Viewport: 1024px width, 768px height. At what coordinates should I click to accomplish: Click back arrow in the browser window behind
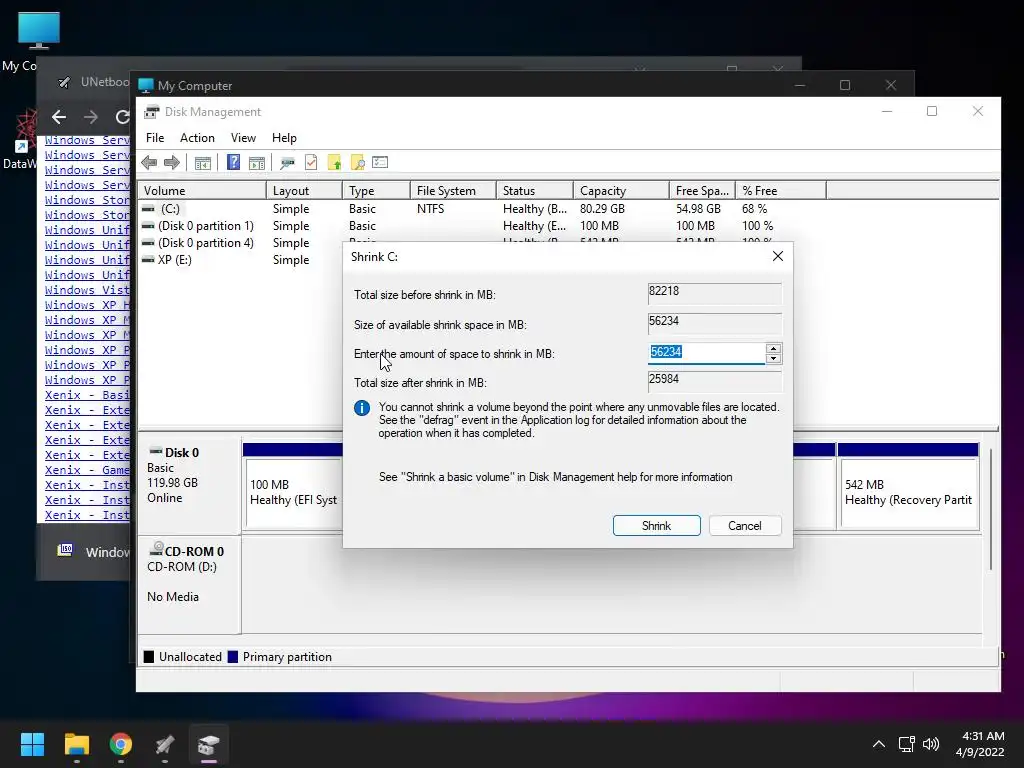click(59, 117)
